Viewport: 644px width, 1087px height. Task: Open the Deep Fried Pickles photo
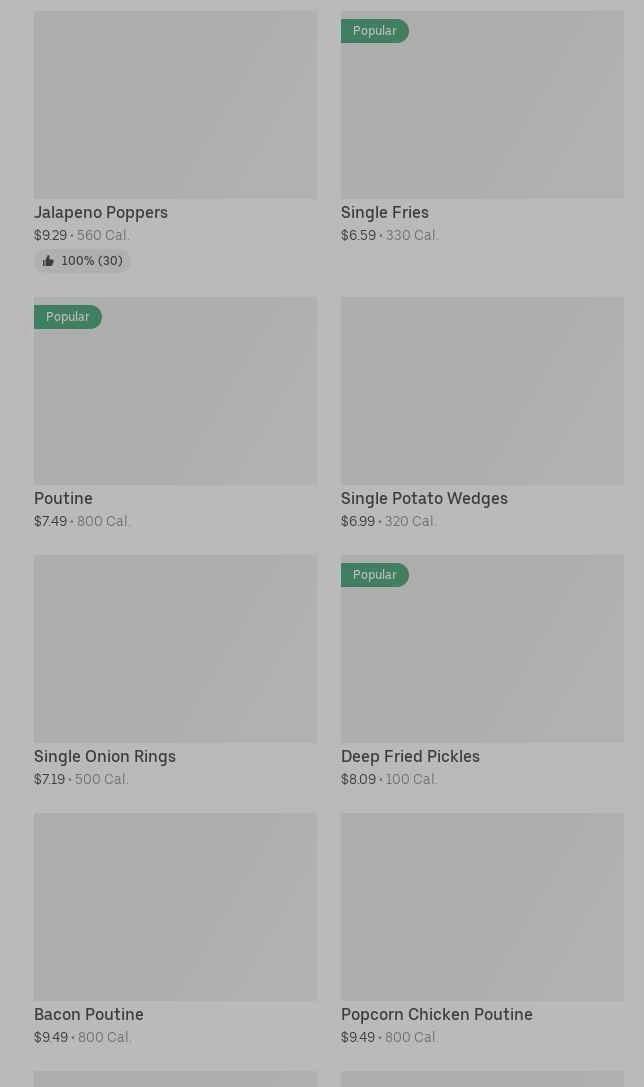pos(482,660)
